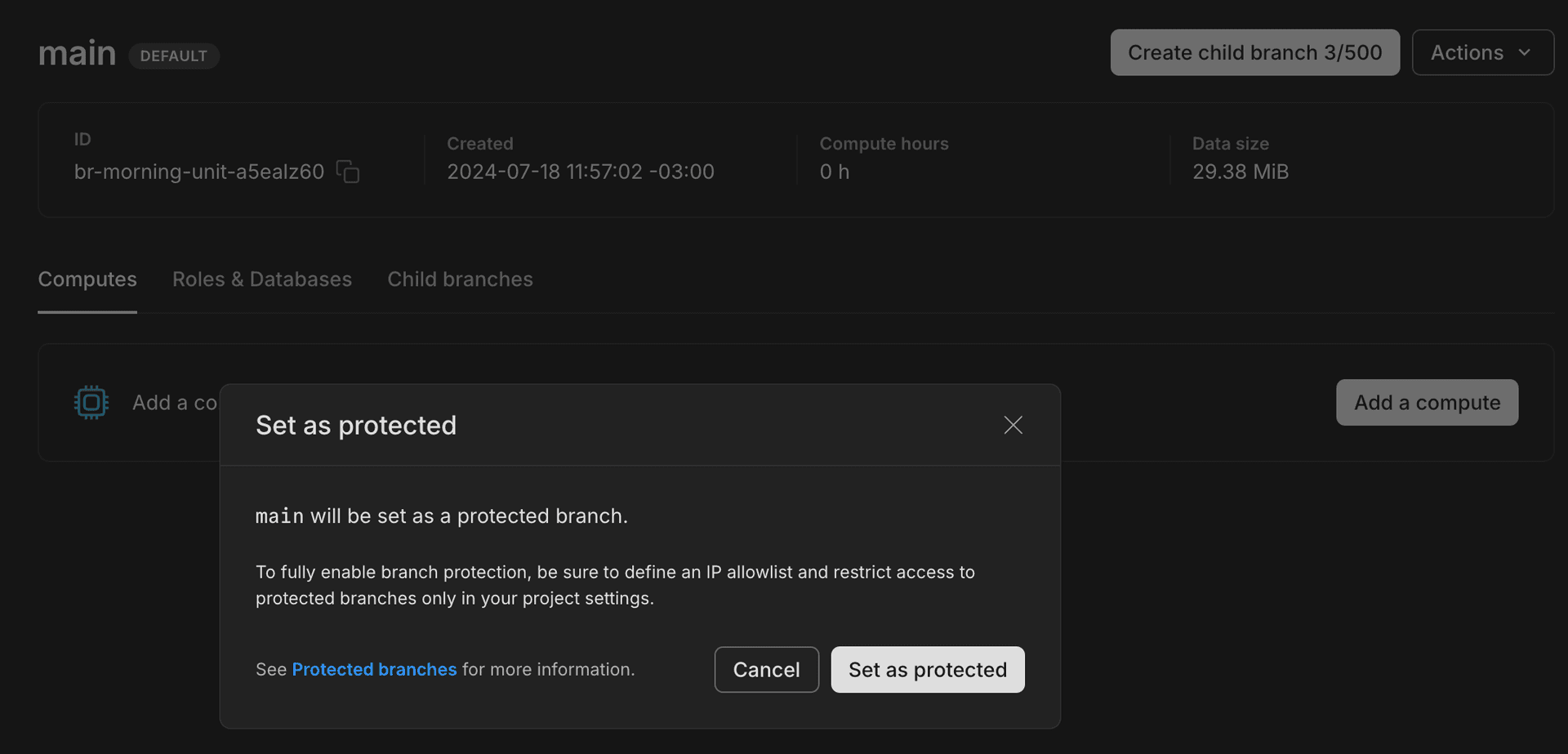Click the branch ID text br-morning-unit-a5ealz60

198,172
